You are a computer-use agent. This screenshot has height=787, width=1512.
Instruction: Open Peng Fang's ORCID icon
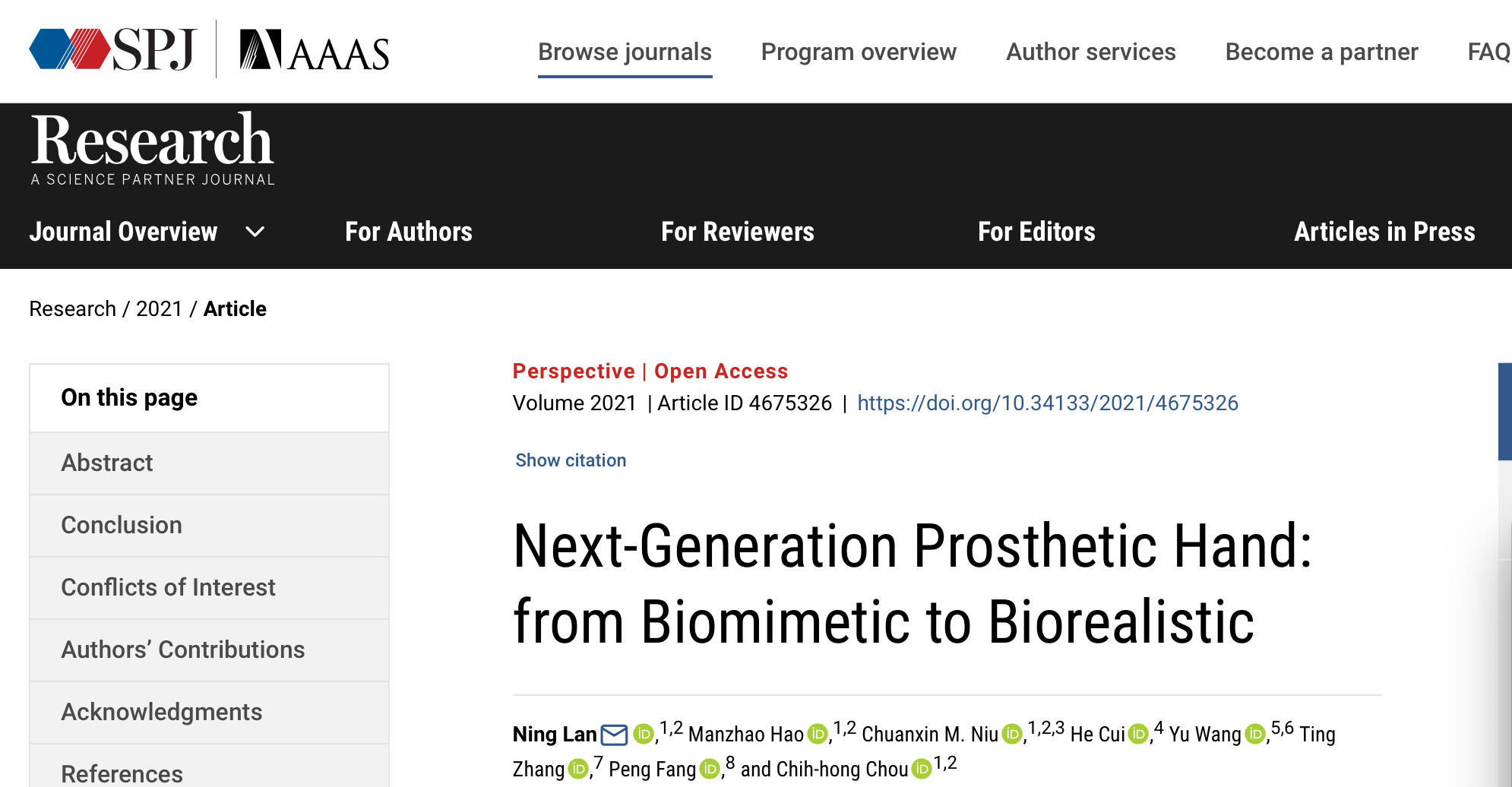tap(710, 769)
